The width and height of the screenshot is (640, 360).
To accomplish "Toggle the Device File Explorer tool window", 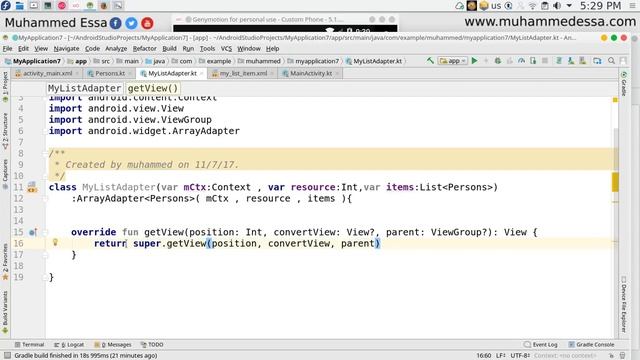I will tap(624, 304).
